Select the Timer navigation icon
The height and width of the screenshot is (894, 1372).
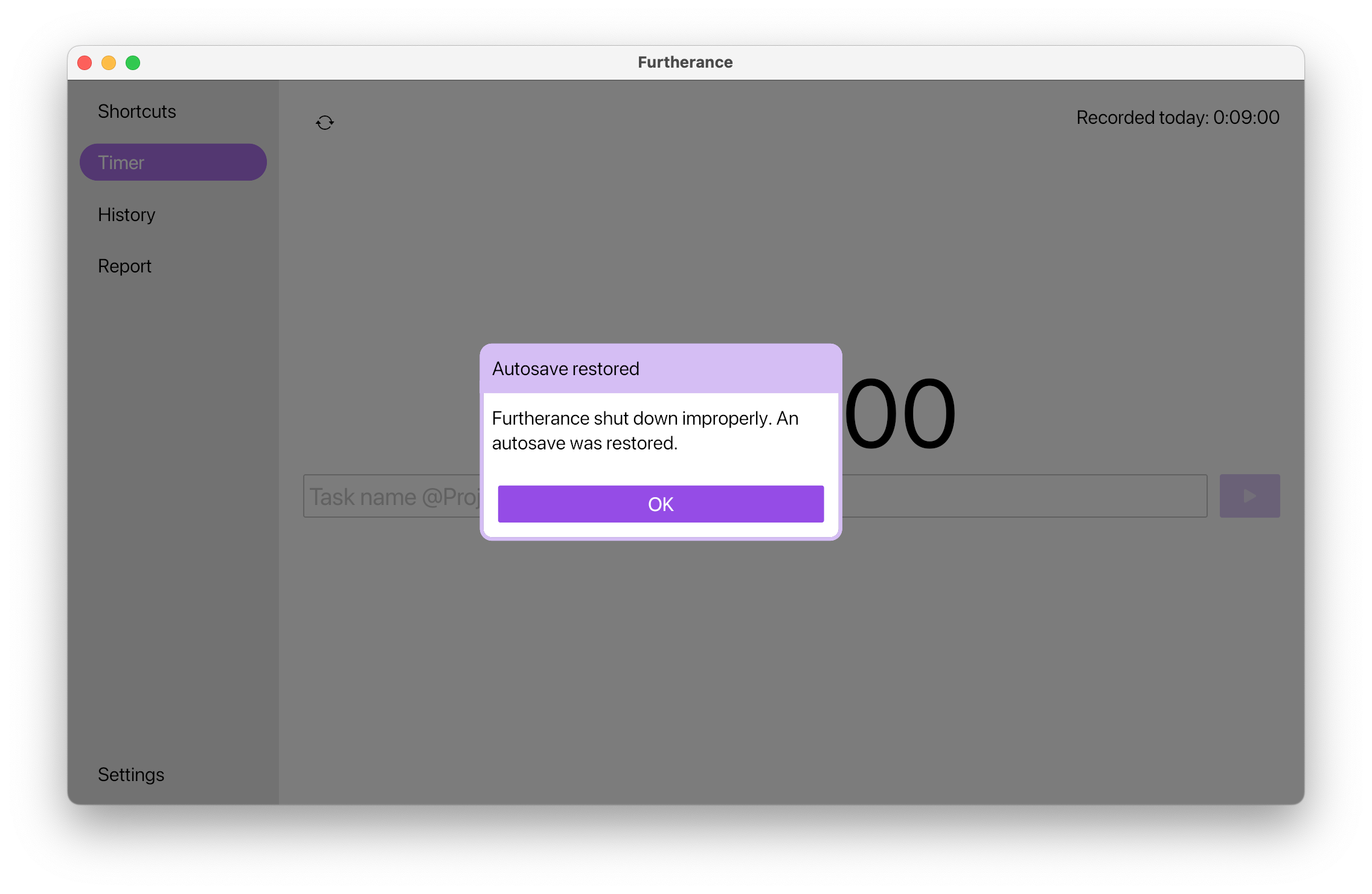coord(172,162)
